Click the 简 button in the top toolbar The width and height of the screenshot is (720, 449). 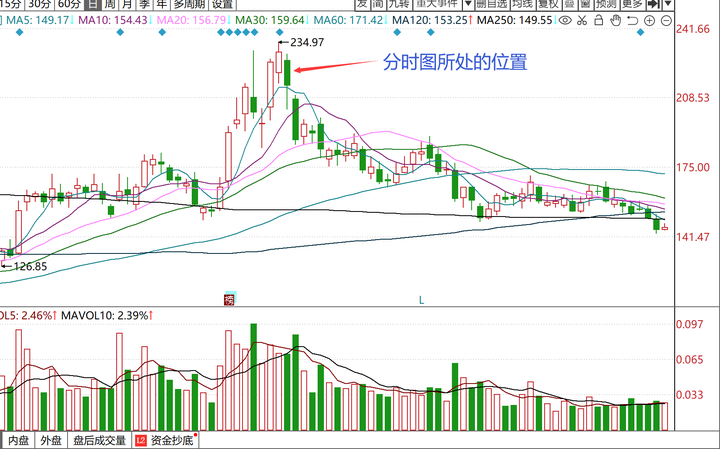click(x=377, y=4)
